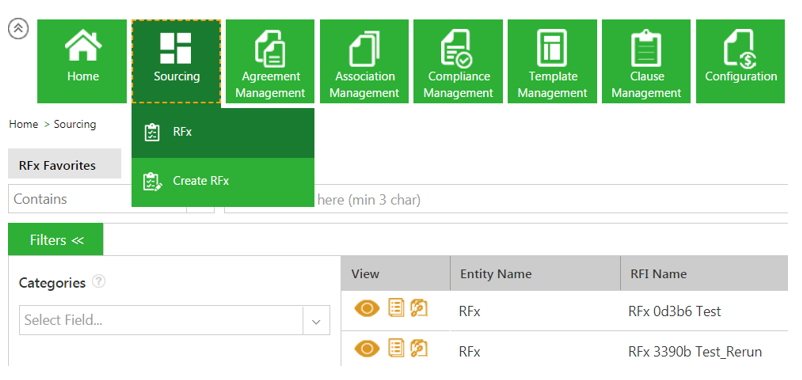Open Clause Management tile
The width and height of the screenshot is (802, 380).
coord(647,61)
